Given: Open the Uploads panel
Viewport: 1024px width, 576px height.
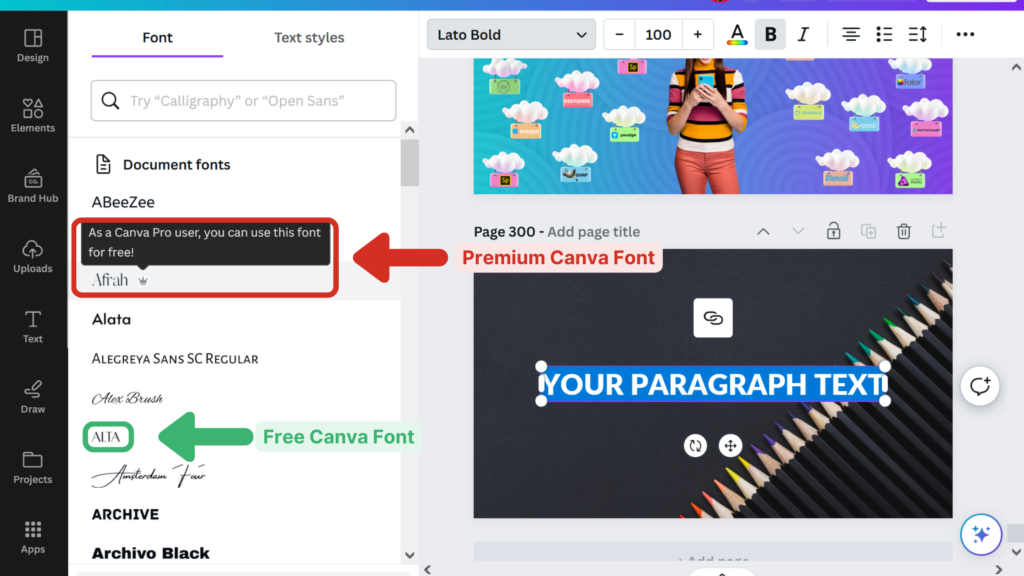Looking at the screenshot, I should (33, 256).
